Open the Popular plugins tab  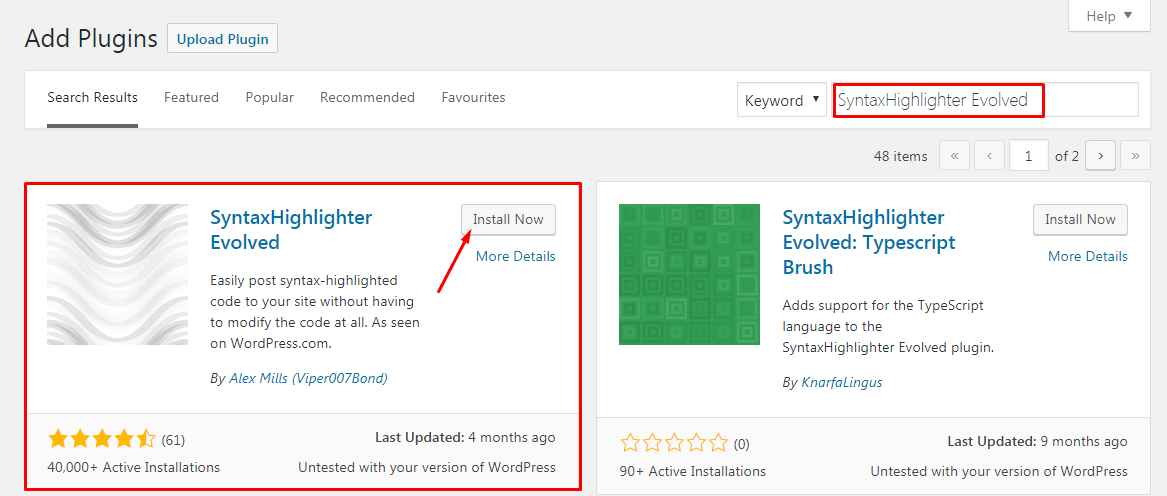pos(269,98)
